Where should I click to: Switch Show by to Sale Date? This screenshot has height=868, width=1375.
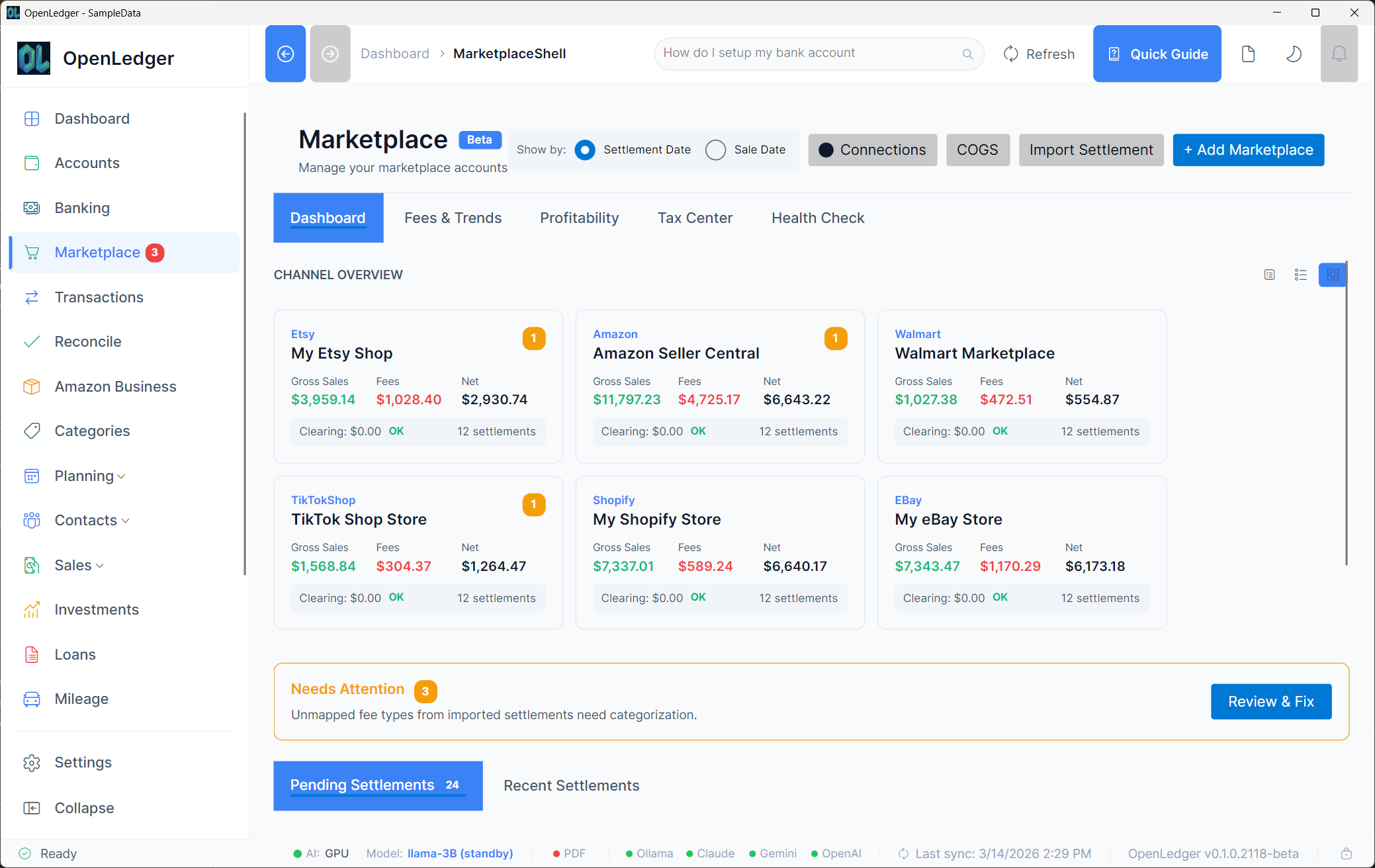715,150
